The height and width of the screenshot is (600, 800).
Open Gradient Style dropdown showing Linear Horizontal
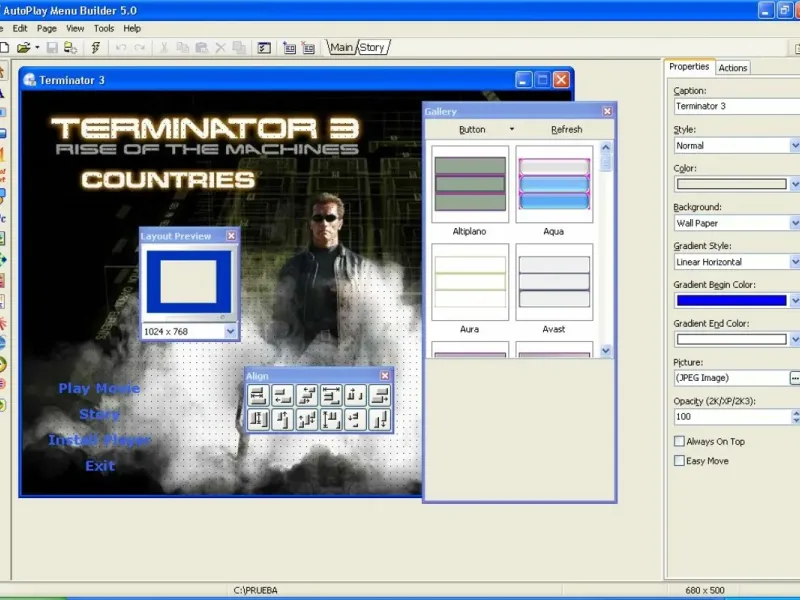(794, 262)
